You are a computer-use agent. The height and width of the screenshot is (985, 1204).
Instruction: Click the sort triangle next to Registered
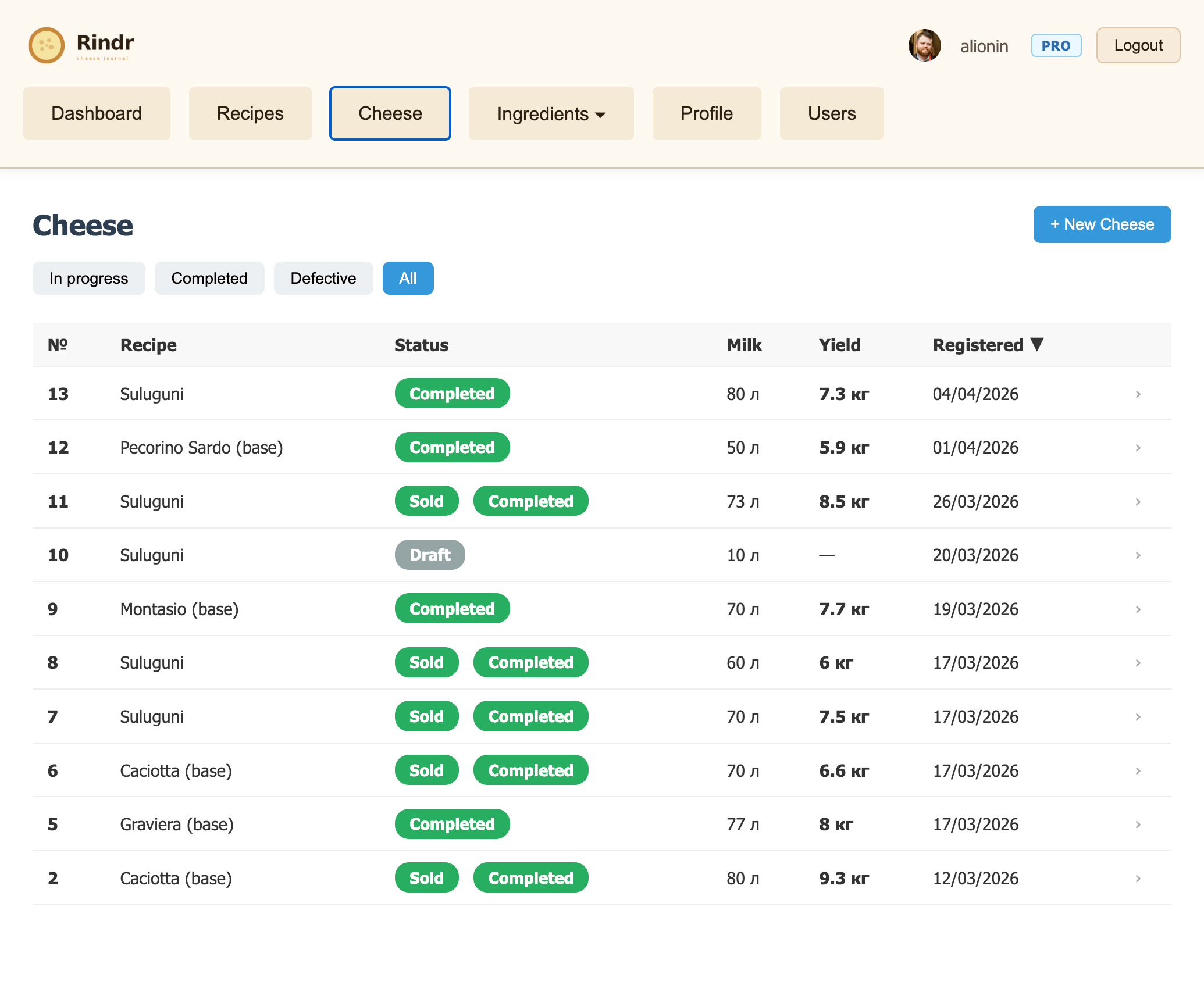(1036, 344)
